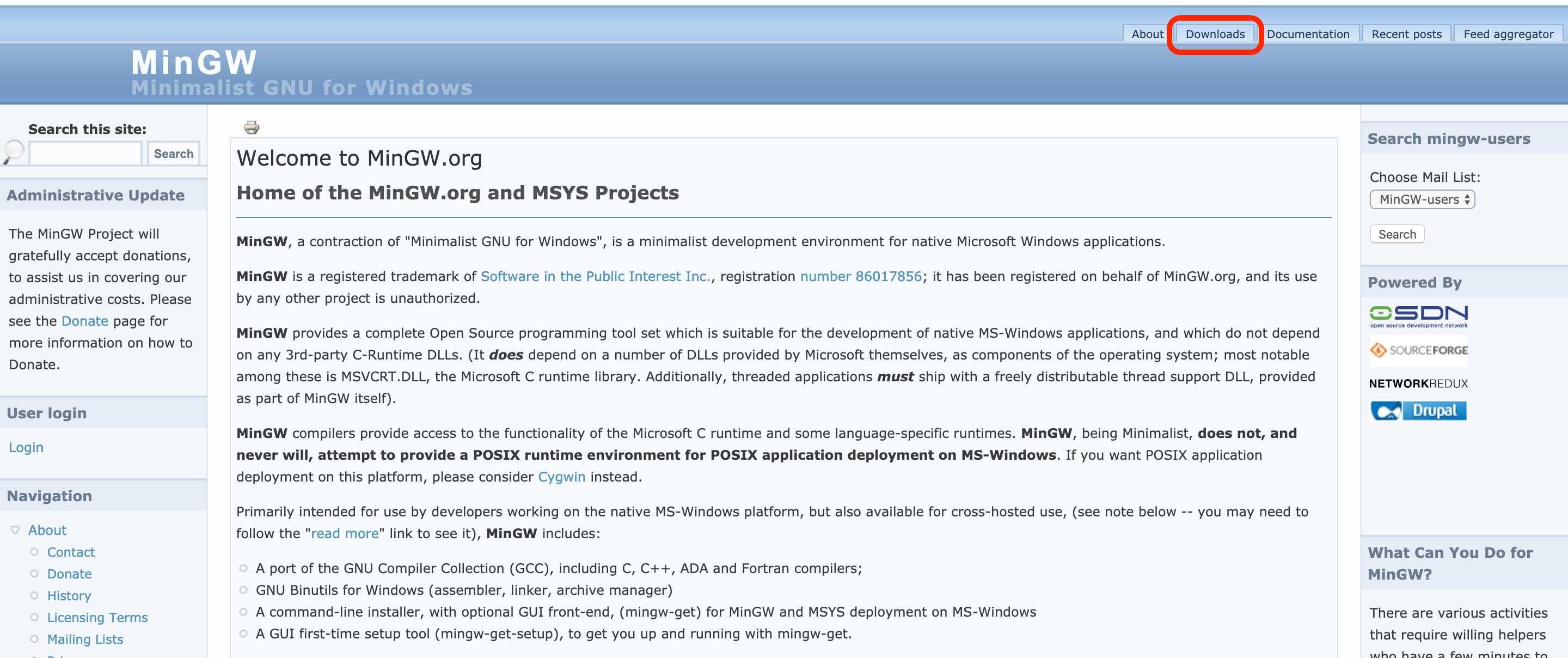
Task: Click the Login link
Action: tap(26, 447)
